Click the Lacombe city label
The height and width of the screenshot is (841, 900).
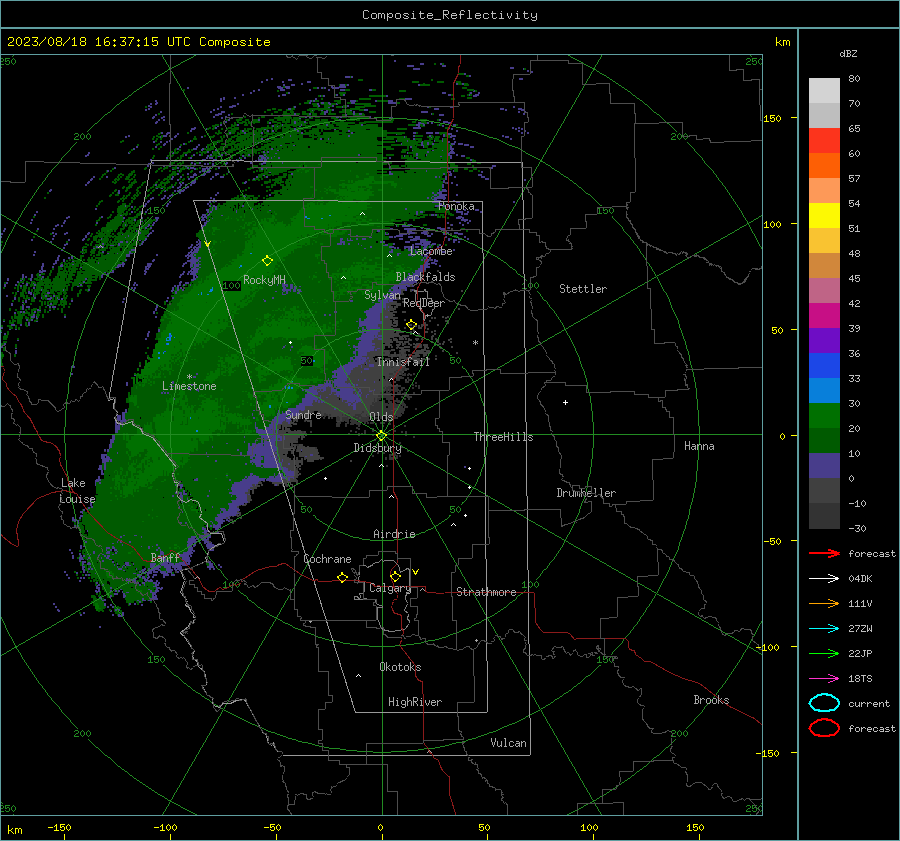431,251
